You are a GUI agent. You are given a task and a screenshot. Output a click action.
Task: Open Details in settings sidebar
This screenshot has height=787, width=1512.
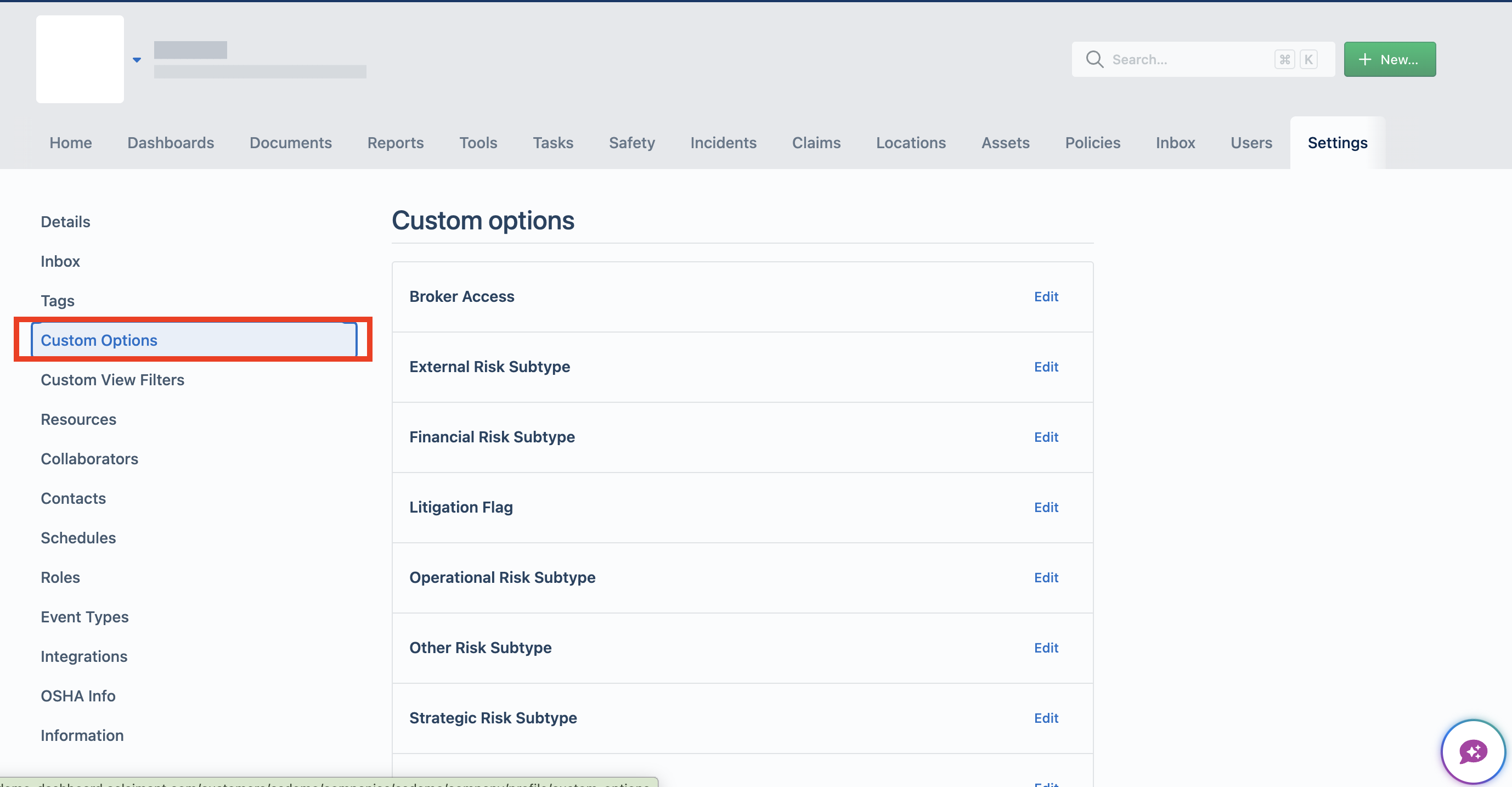(x=65, y=221)
